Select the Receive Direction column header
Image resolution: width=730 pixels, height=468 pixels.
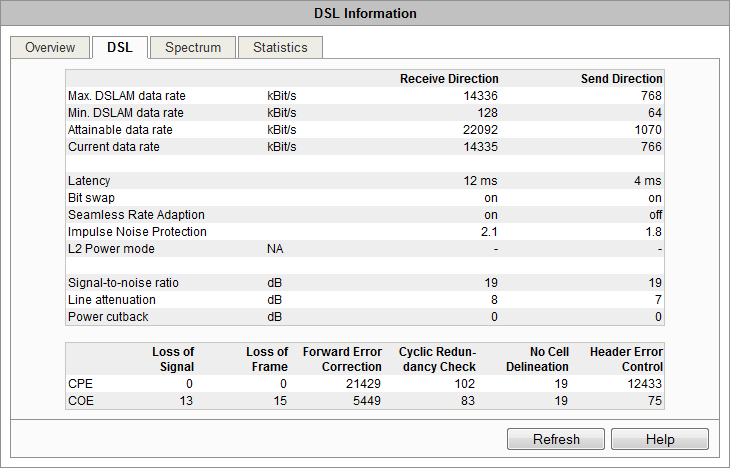point(449,78)
